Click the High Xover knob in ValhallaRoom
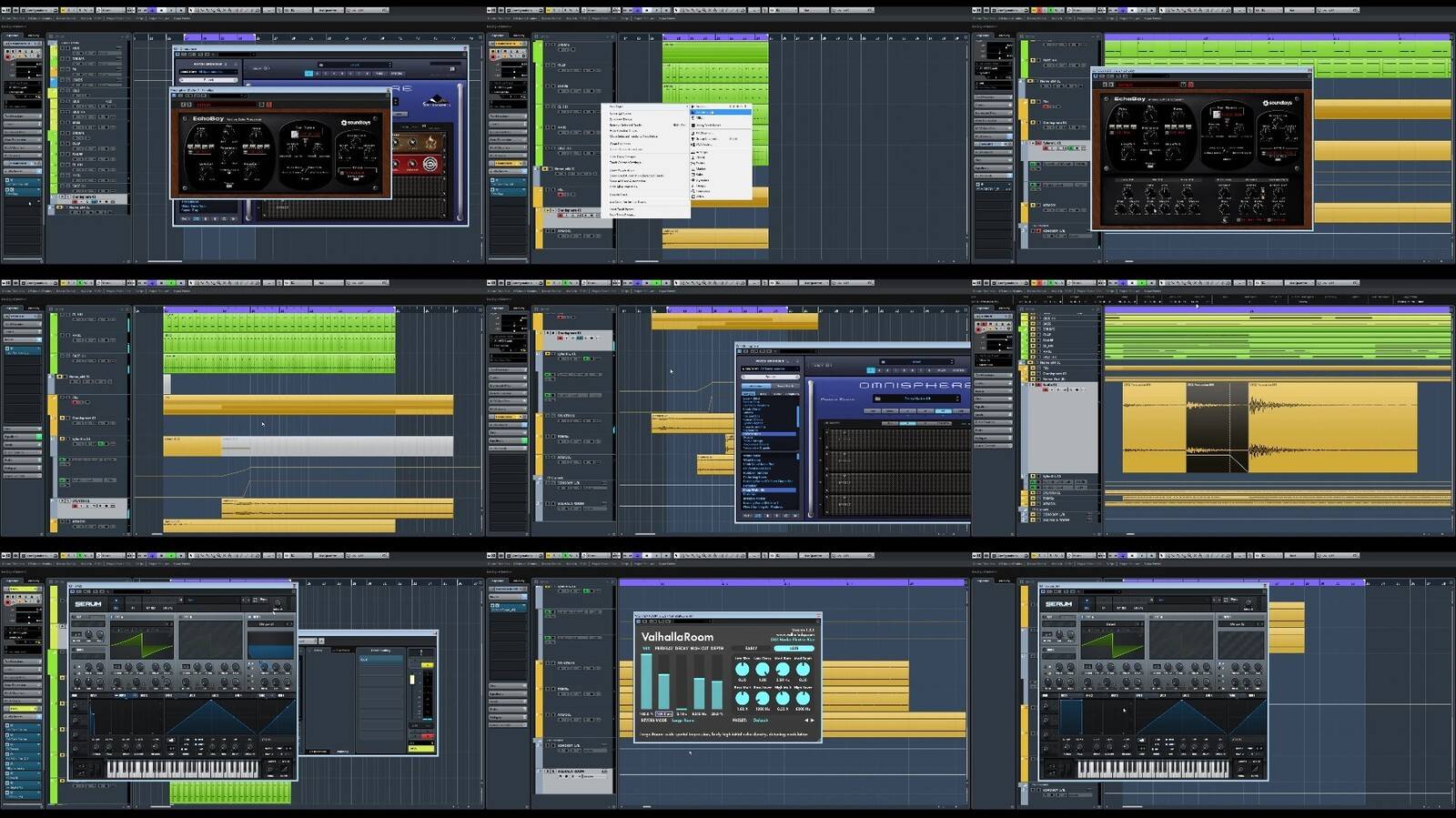Image resolution: width=1456 pixels, height=818 pixels. click(x=803, y=698)
